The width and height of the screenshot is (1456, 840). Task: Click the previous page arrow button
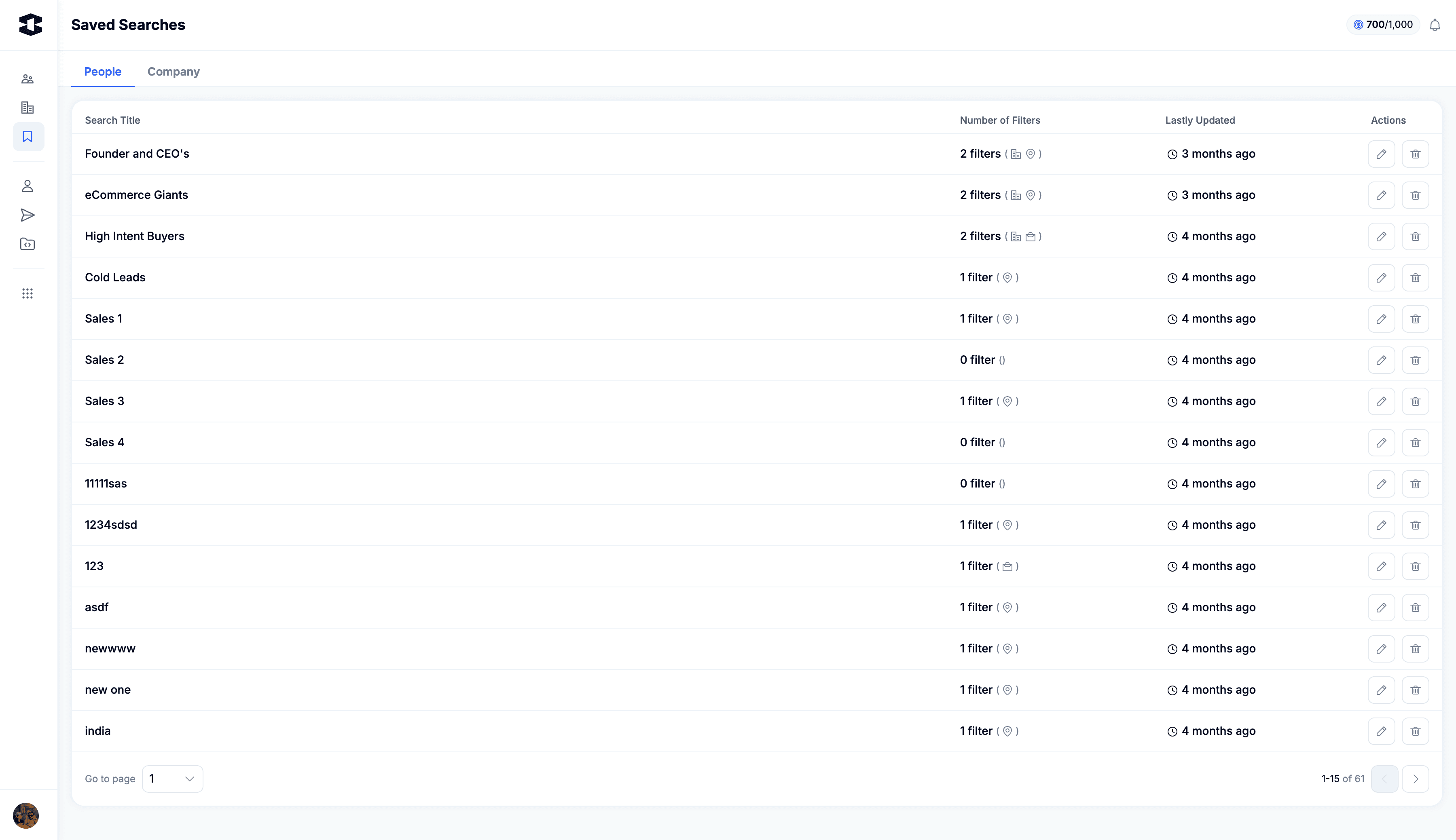click(x=1384, y=779)
